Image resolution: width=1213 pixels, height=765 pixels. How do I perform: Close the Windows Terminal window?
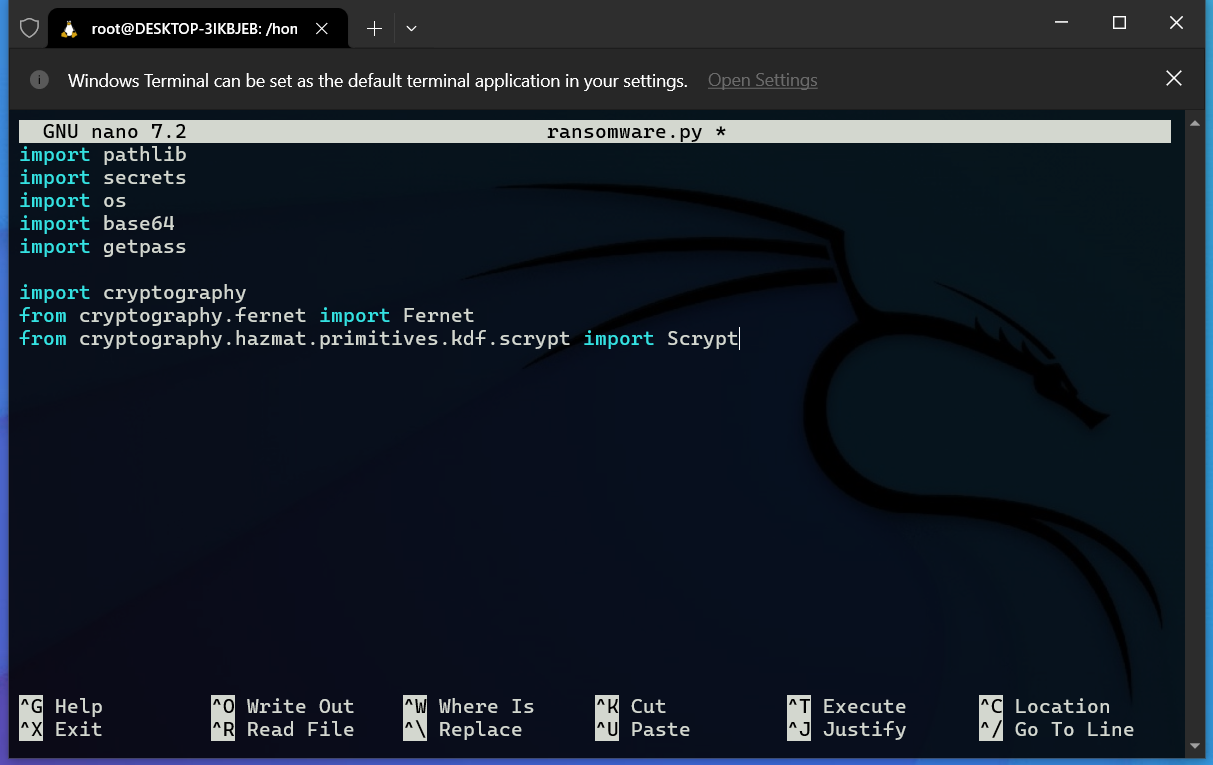pos(1175,23)
